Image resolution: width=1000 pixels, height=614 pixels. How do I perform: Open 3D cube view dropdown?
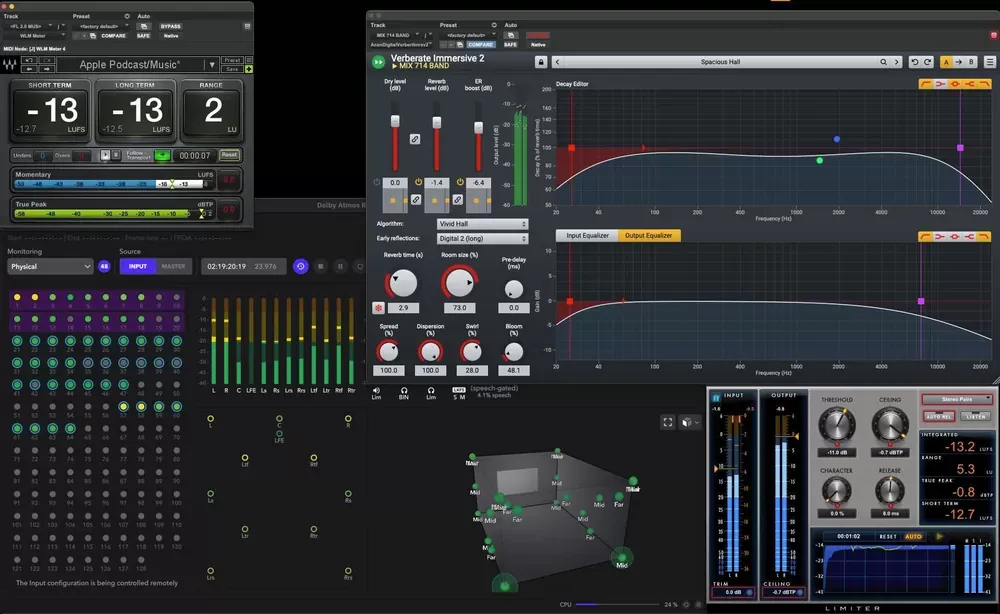(x=691, y=422)
